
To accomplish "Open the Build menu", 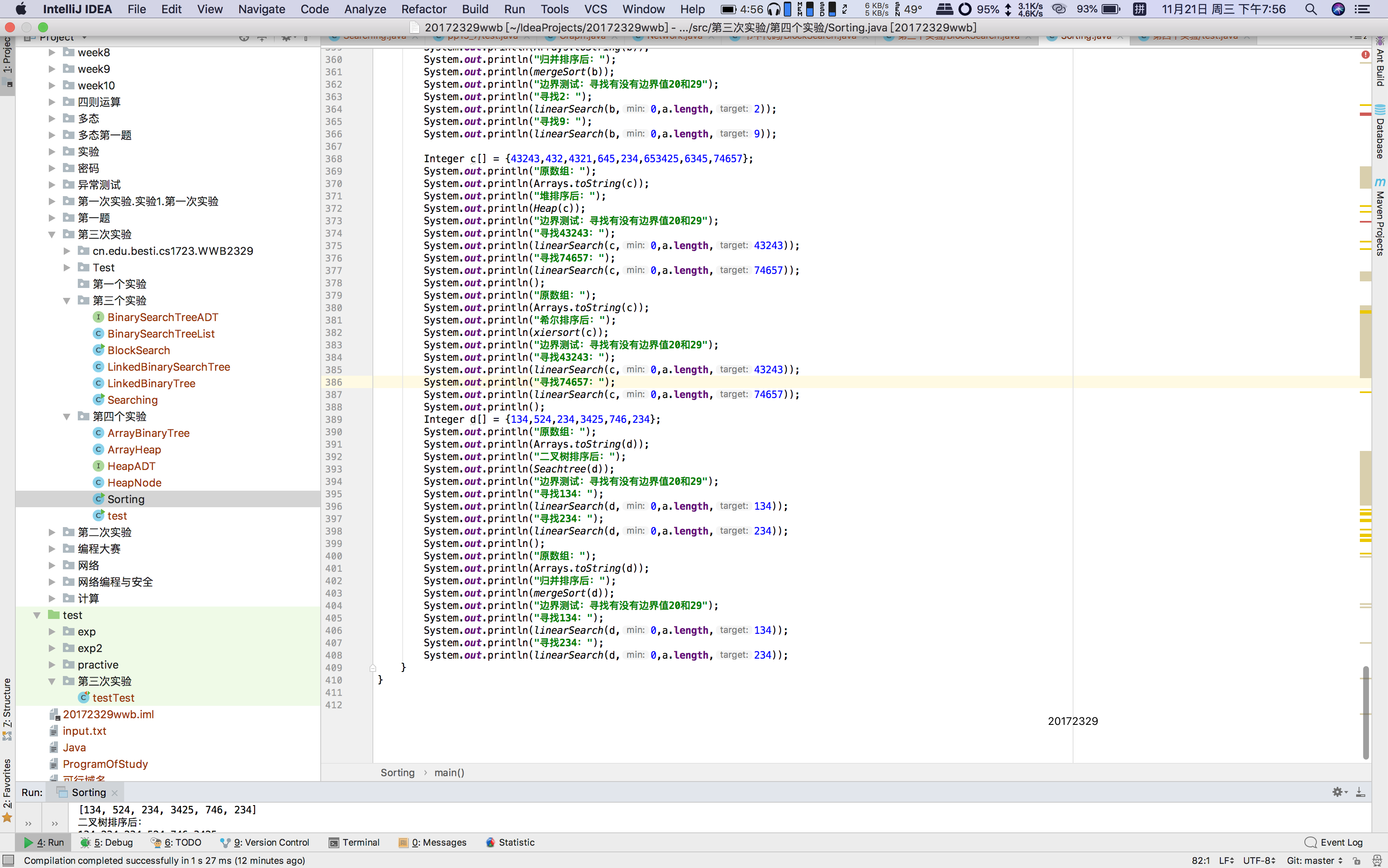I will click(x=475, y=9).
